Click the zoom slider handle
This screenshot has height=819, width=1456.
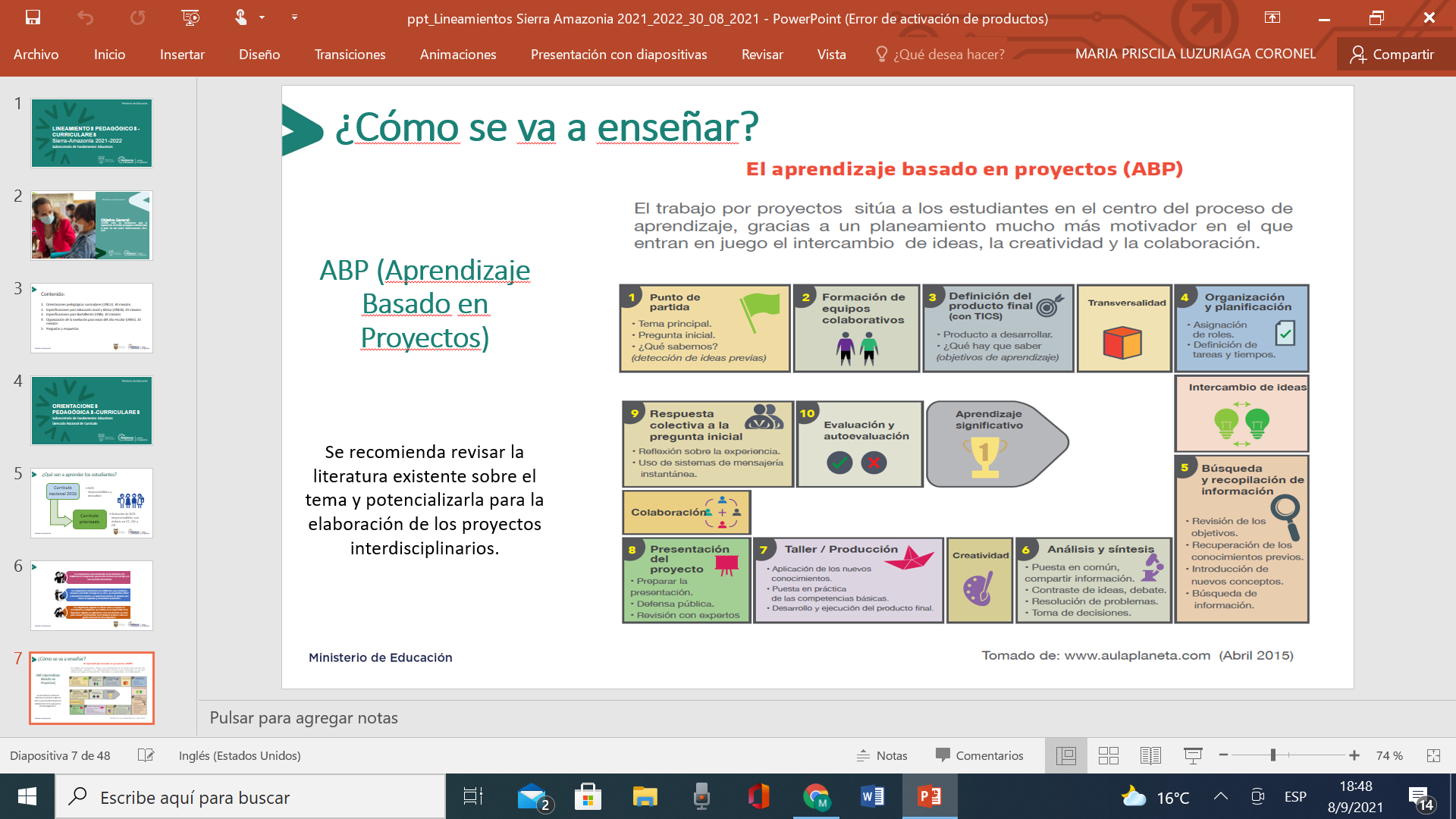tap(1273, 755)
